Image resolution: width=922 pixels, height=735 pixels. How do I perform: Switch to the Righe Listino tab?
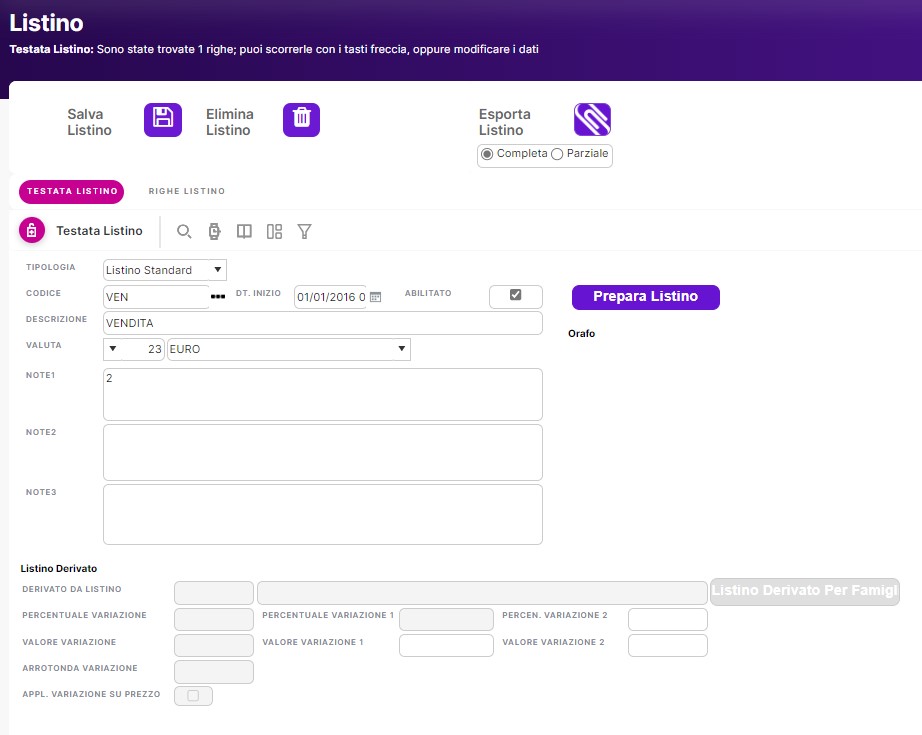pyautogui.click(x=187, y=191)
